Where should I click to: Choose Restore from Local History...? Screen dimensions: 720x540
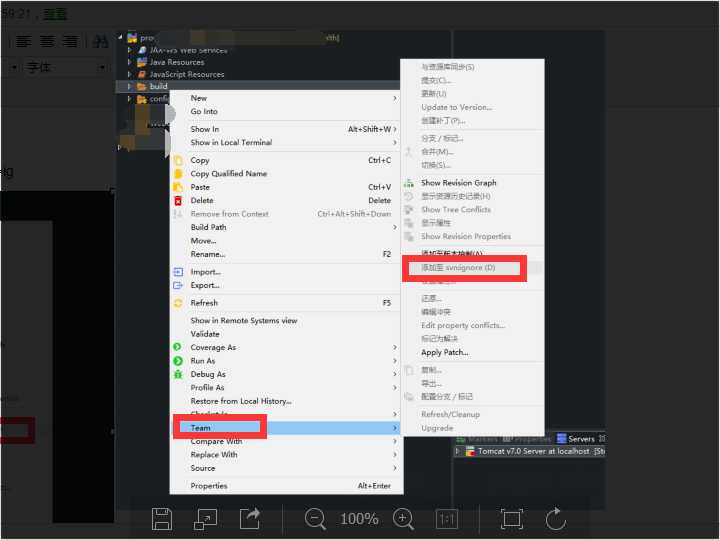[x=241, y=401]
